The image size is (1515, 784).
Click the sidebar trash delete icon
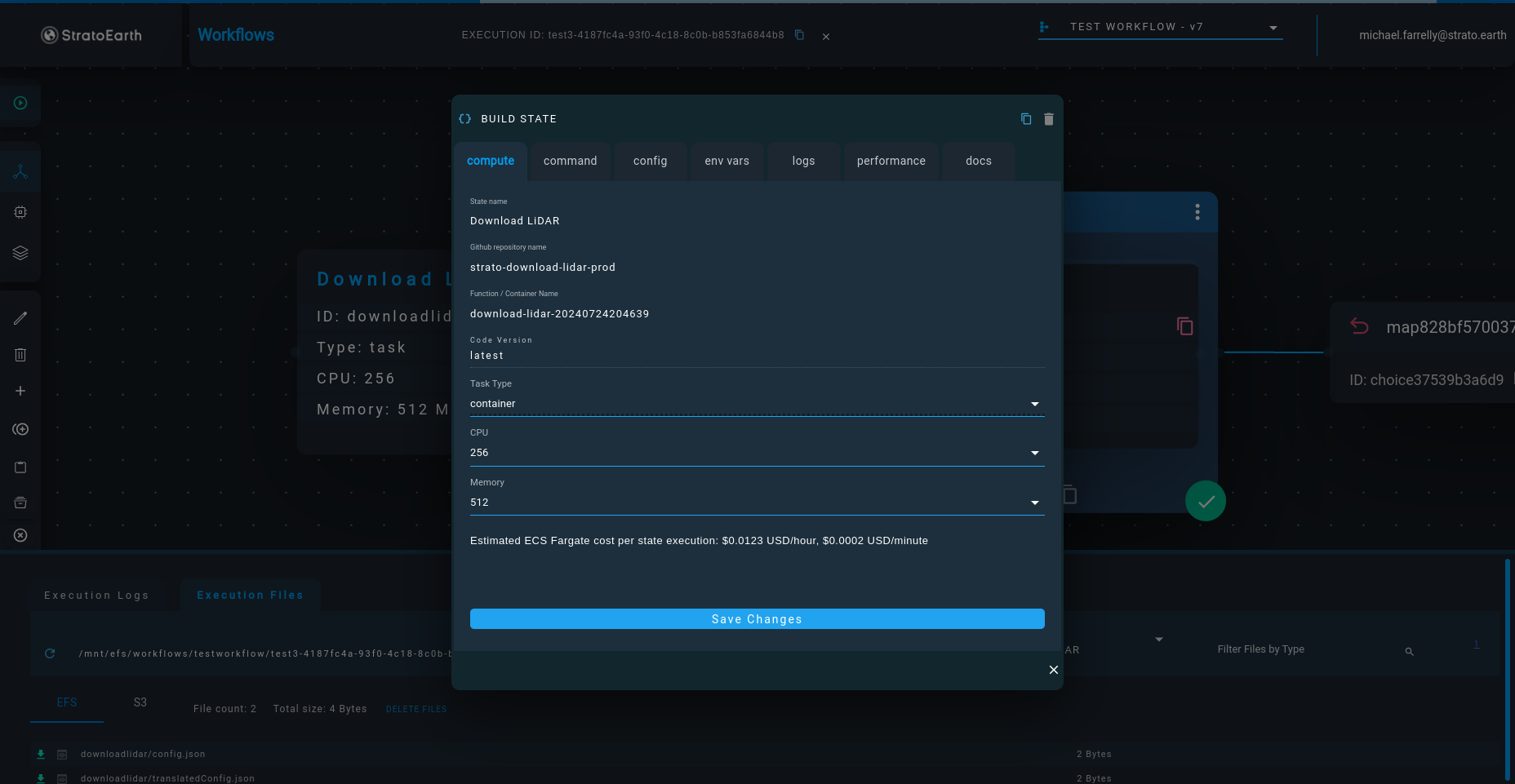(x=20, y=355)
